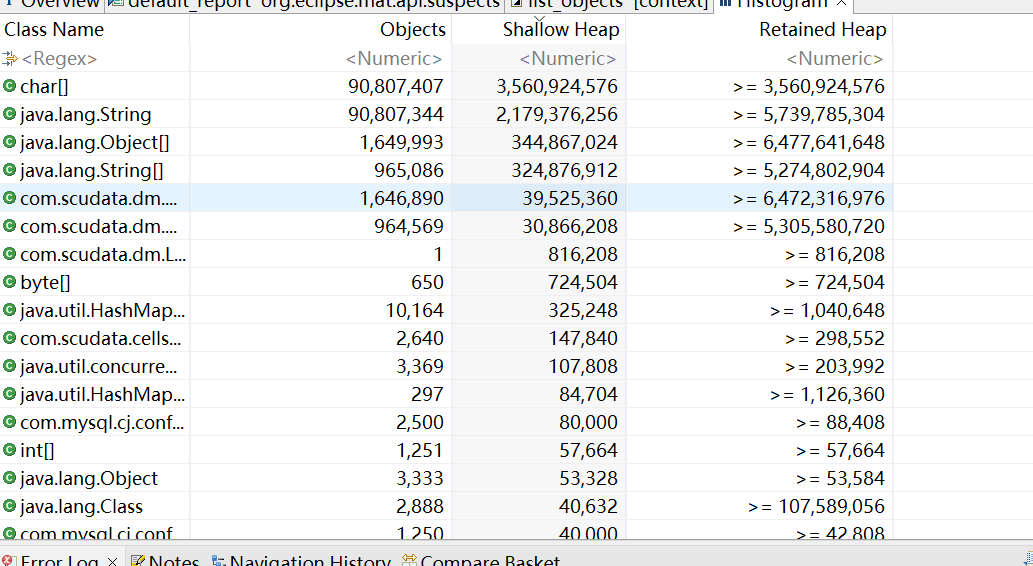Sort by the Retained Heap column header
Viewport: 1033px width, 566px height.
[822, 30]
